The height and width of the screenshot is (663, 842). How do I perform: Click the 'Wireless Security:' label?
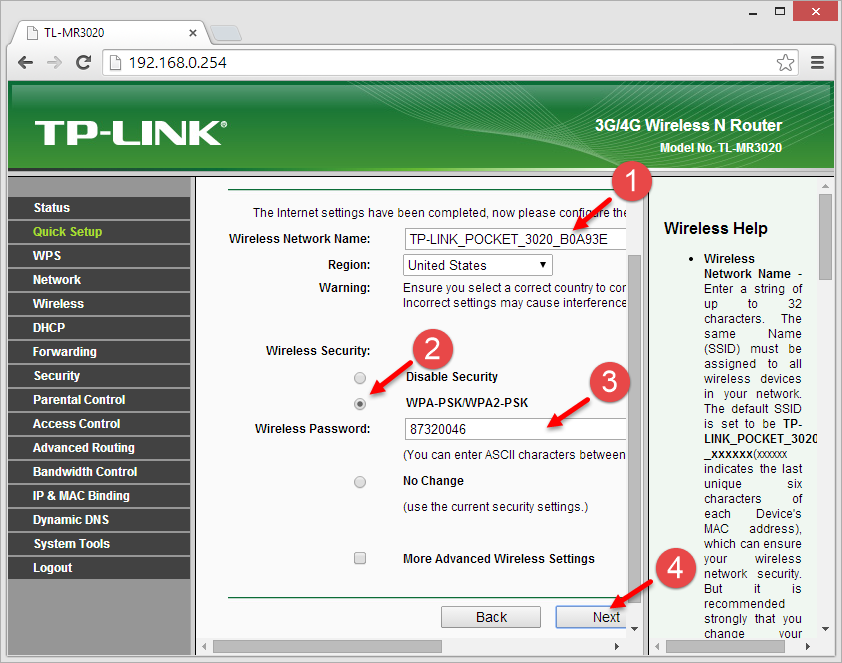[x=318, y=351]
